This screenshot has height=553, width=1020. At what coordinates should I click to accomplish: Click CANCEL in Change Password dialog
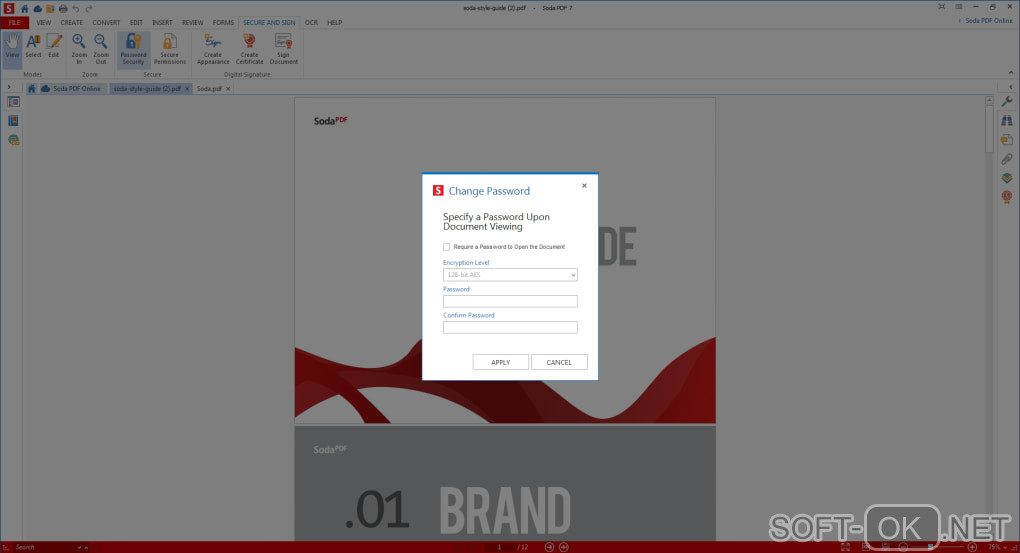tap(559, 362)
